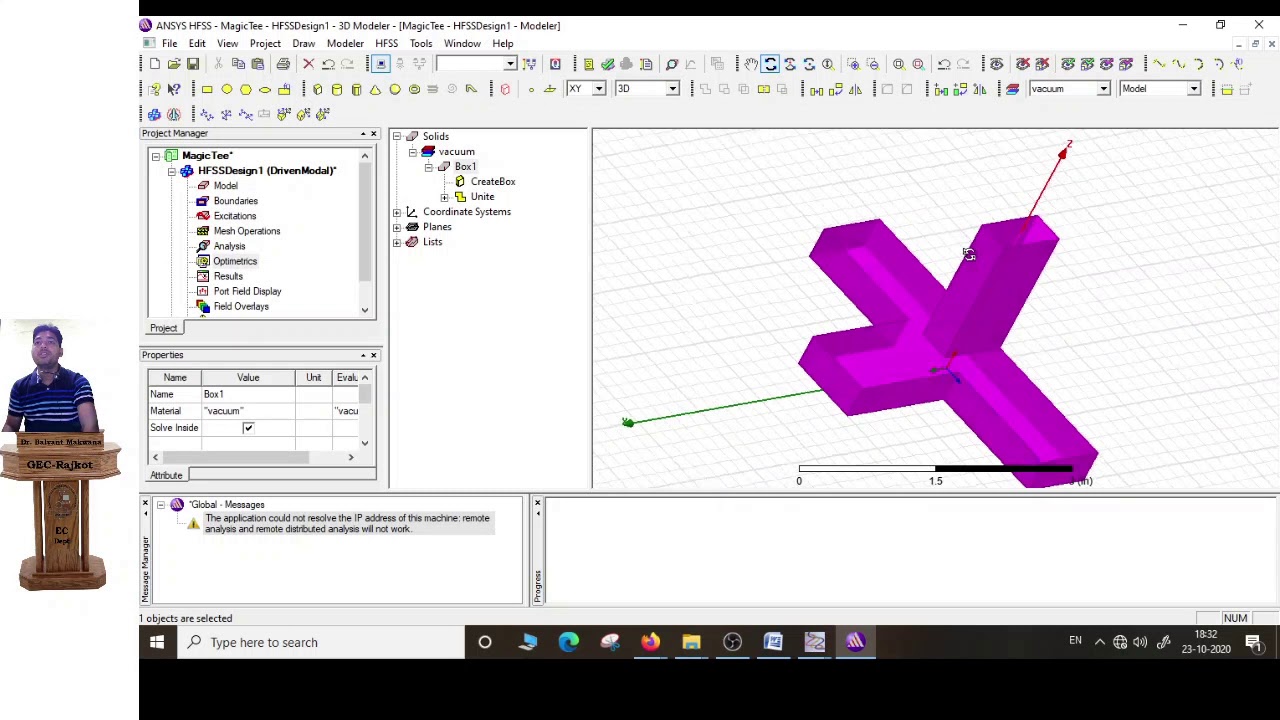Click the Box1 name value field
Image resolution: width=1280 pixels, height=720 pixels.
(247, 394)
